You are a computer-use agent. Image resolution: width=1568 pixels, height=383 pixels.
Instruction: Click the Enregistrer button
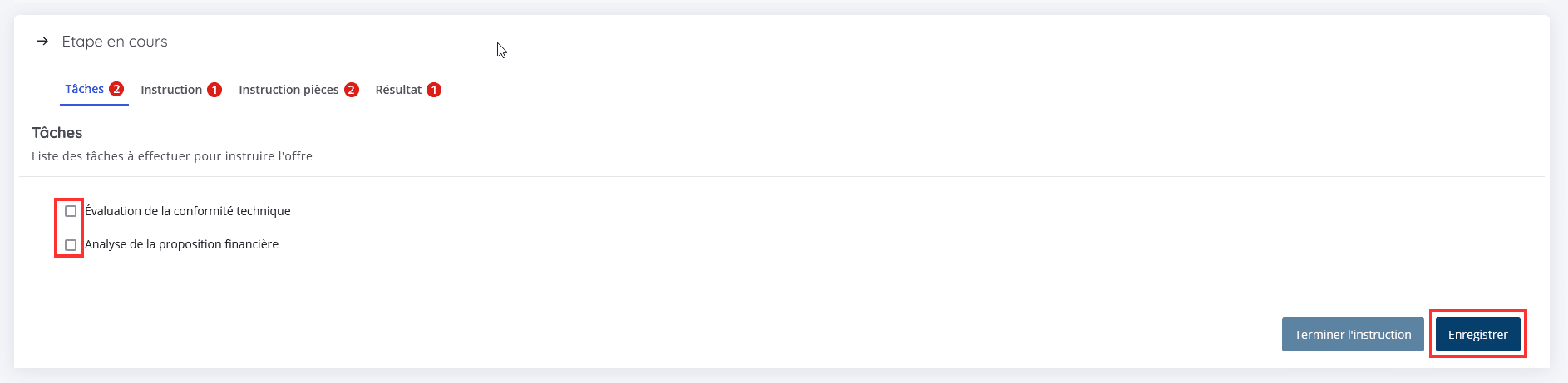coord(1478,335)
